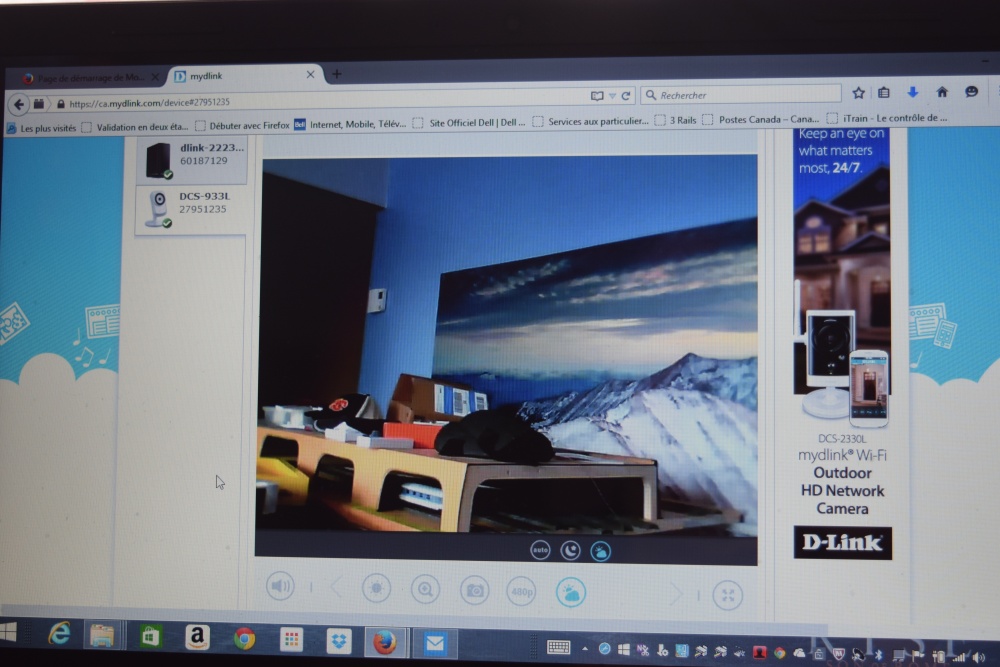Click the Rechercher search box
Screen dimensions: 1000x667
click(x=741, y=94)
